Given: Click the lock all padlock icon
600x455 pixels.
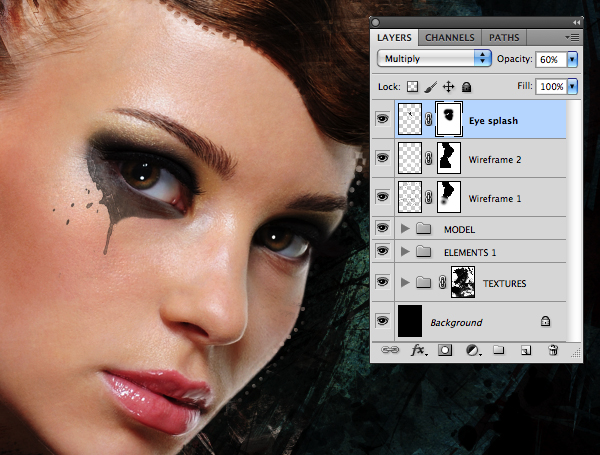Looking at the screenshot, I should [466, 87].
